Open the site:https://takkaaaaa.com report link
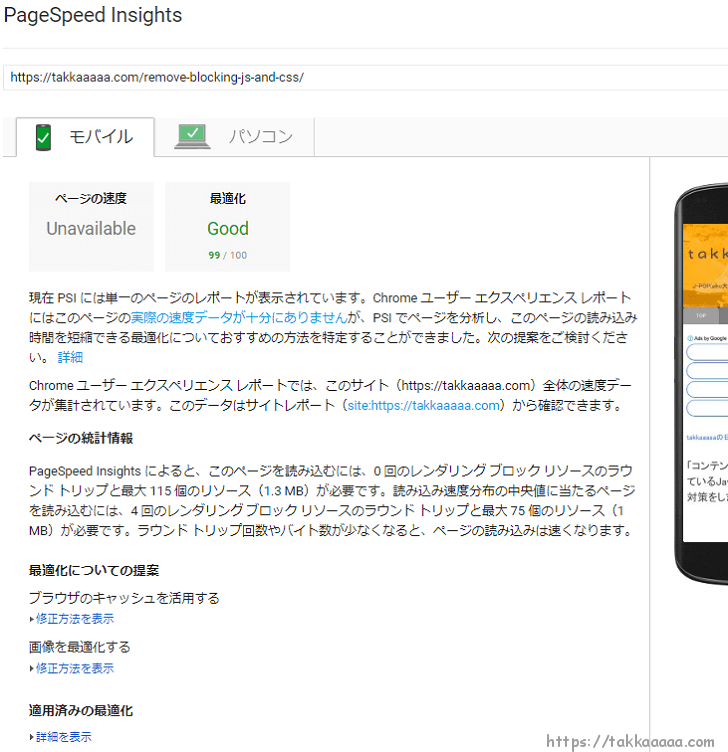728x752 pixels. point(423,405)
